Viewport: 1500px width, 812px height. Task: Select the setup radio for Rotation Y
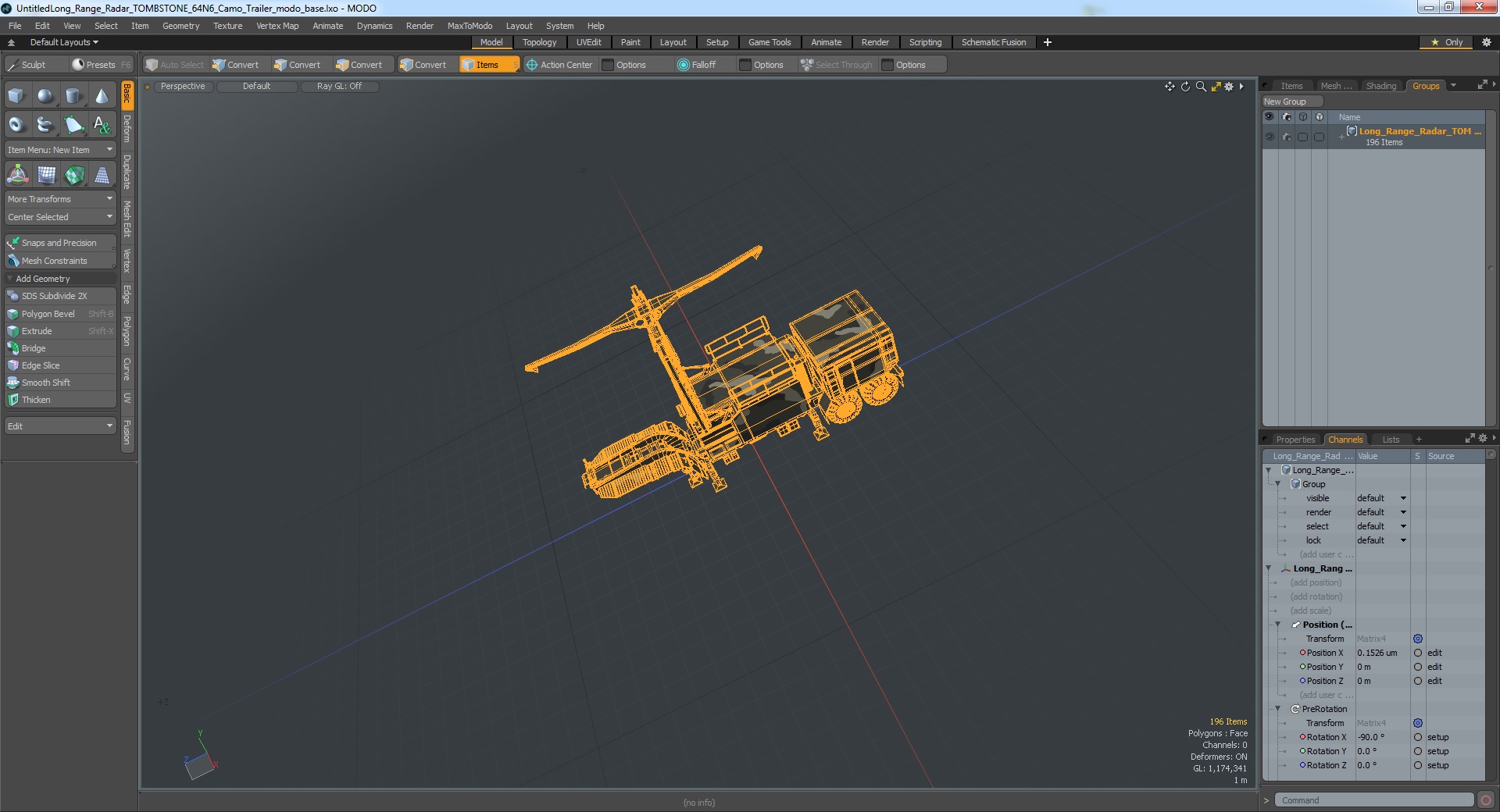point(1418,751)
